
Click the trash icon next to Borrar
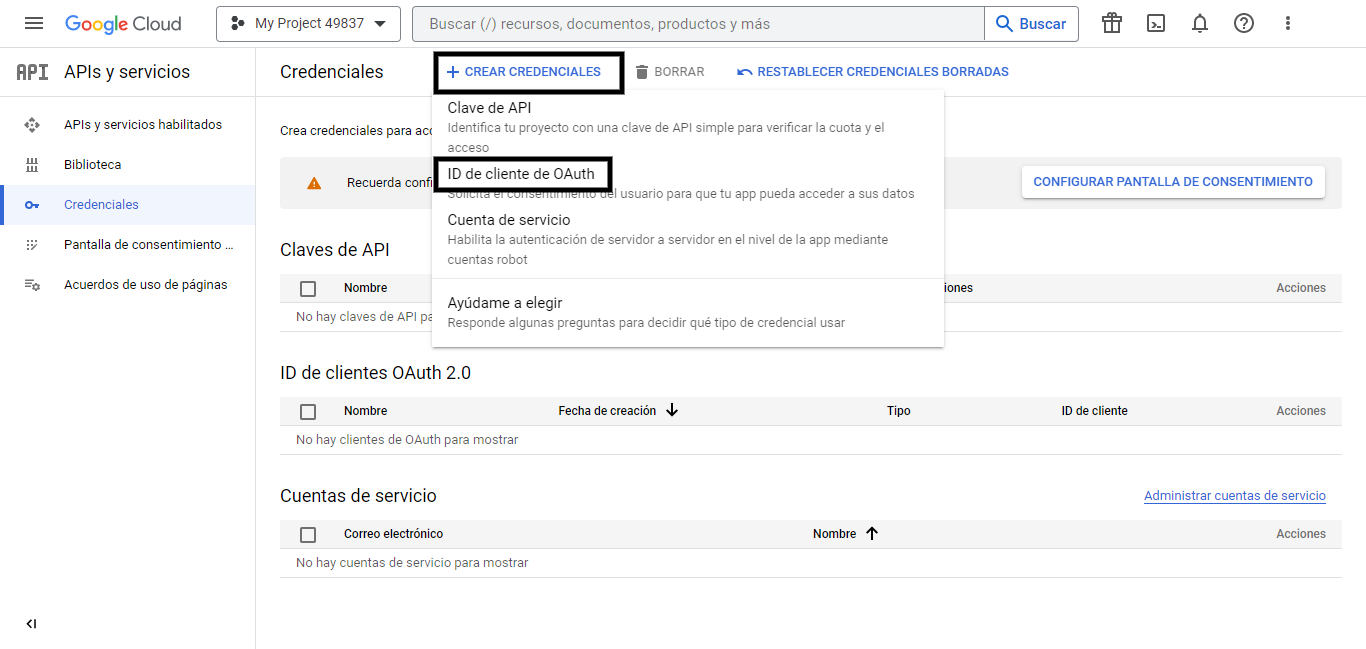[642, 72]
